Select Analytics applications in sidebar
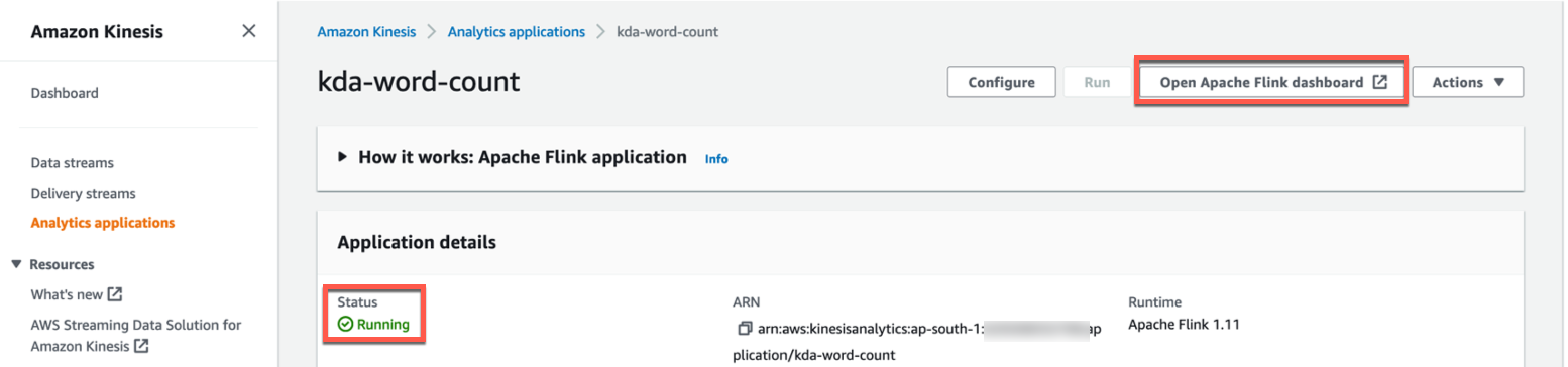Screen dimensions: 1568x367 pos(102,223)
